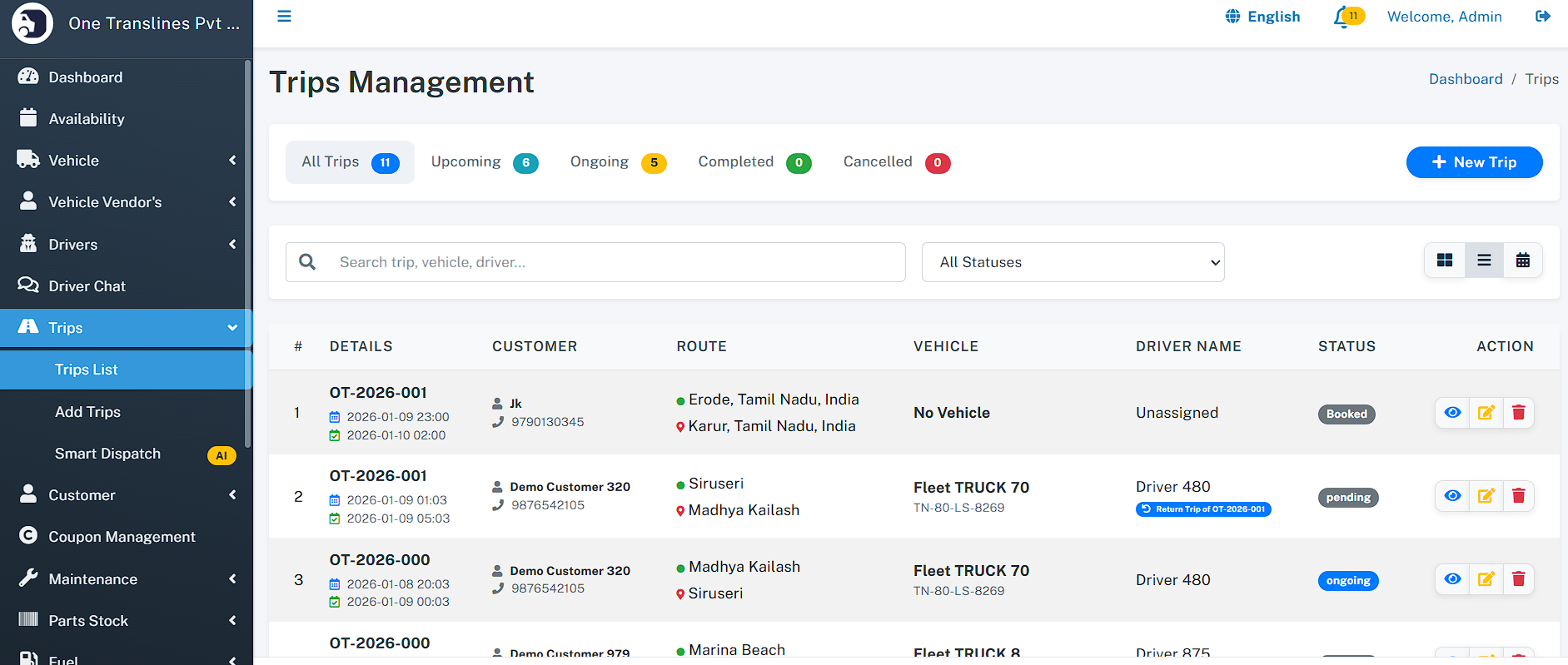Image resolution: width=1568 pixels, height=665 pixels.
Task: Open the Dashboard breadcrumb link
Action: 1466,79
